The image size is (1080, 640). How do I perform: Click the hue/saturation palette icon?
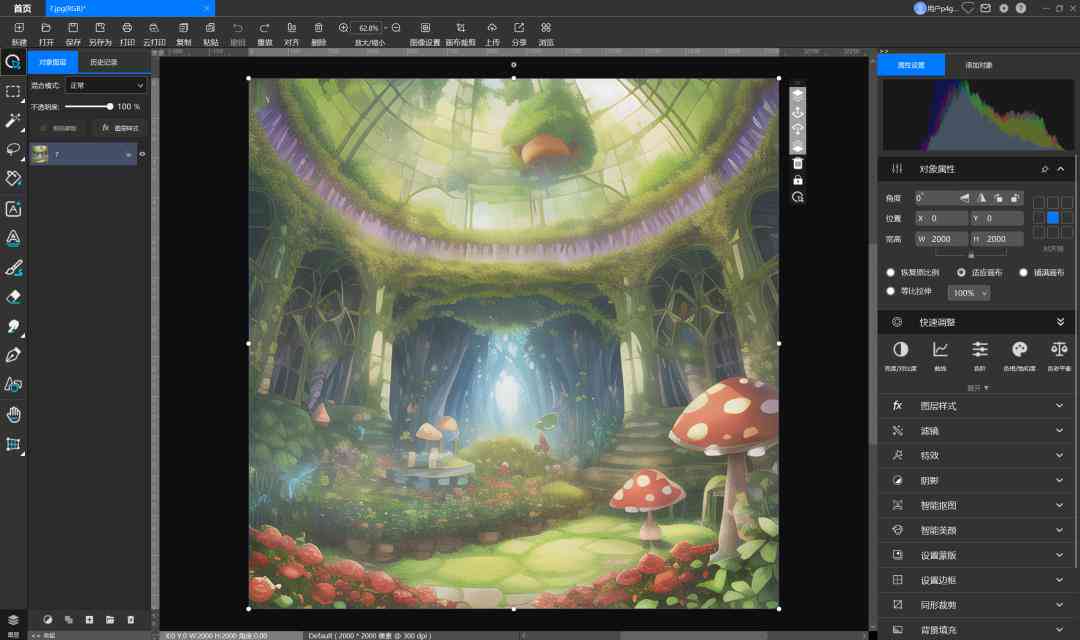(x=1019, y=349)
